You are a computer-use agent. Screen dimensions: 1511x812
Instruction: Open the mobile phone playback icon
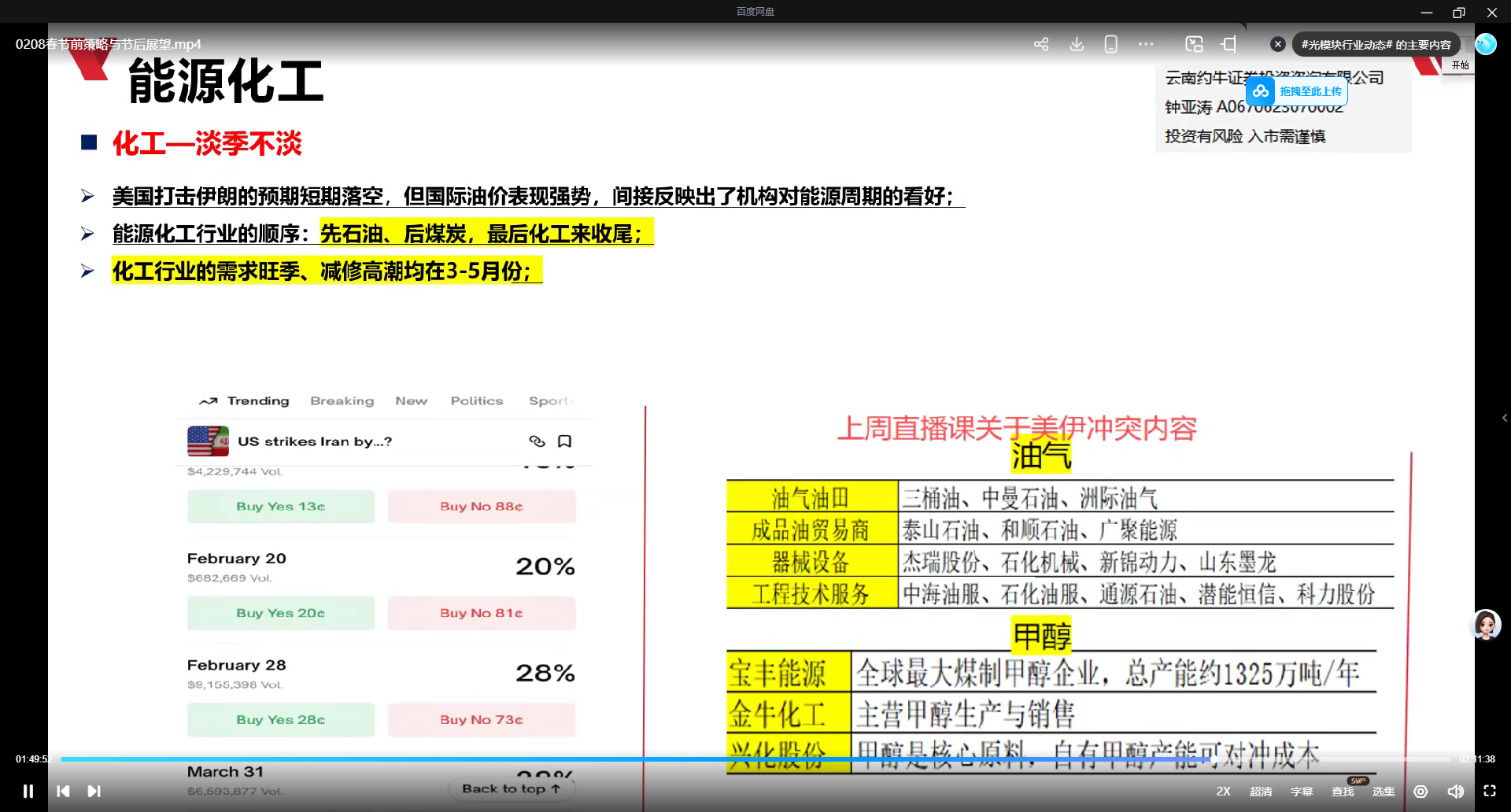tap(1111, 44)
